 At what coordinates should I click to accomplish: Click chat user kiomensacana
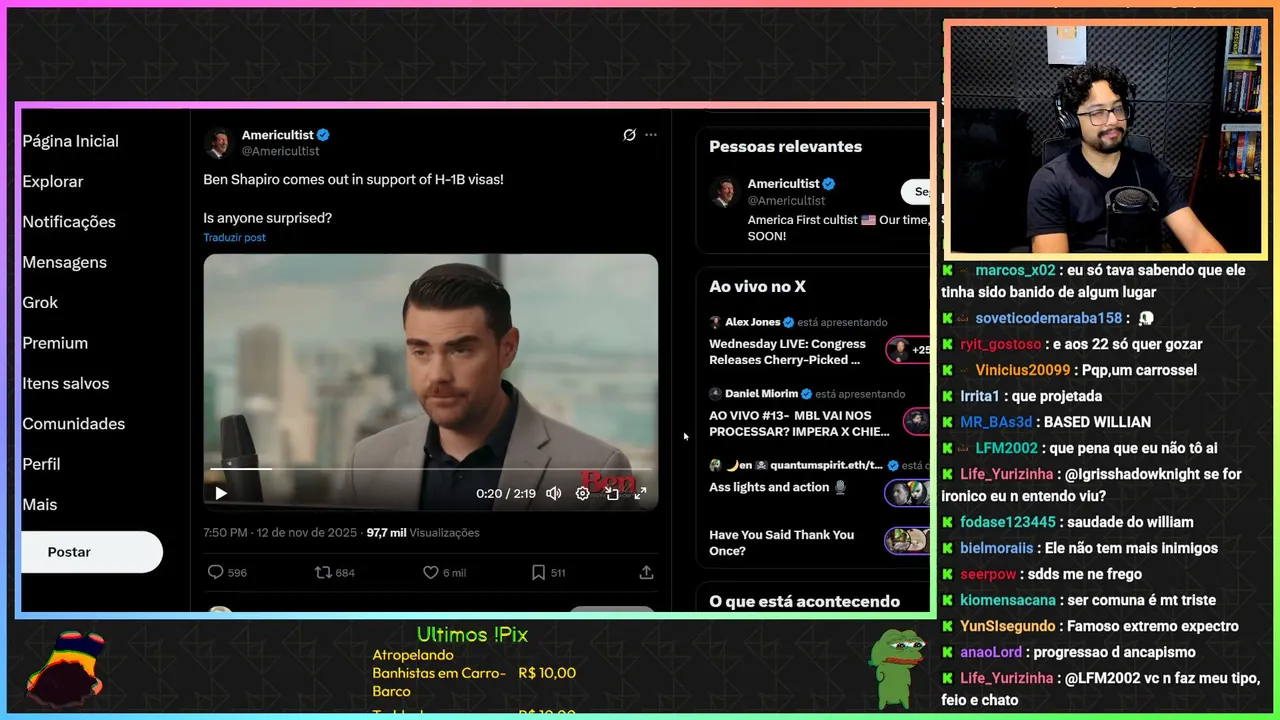[x=1008, y=600]
